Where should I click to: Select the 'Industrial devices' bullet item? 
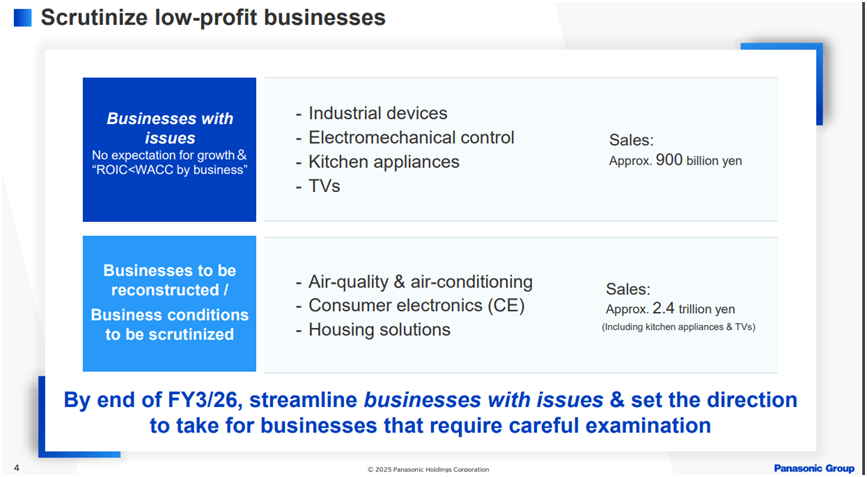[372, 113]
